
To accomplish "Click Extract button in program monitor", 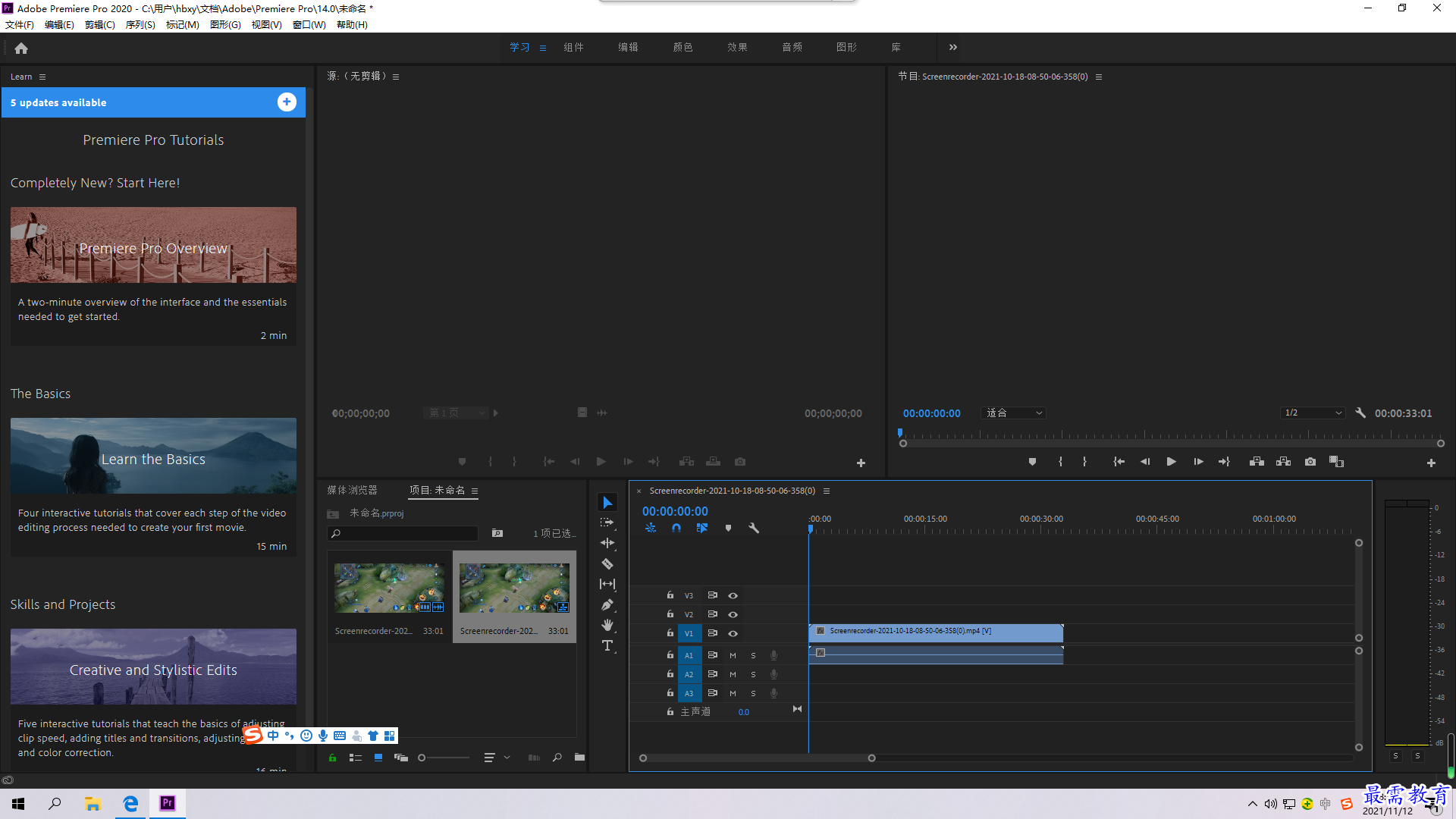I will click(x=1283, y=461).
